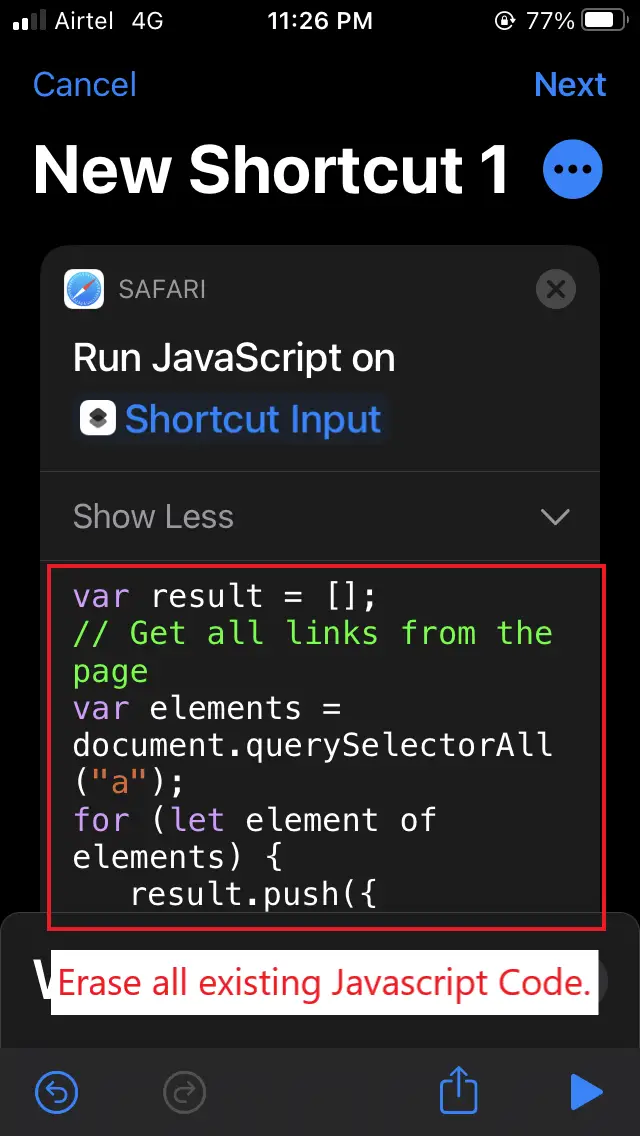This screenshot has height=1136, width=640.
Task: Tap the Safari compass icon
Action: (x=83, y=289)
